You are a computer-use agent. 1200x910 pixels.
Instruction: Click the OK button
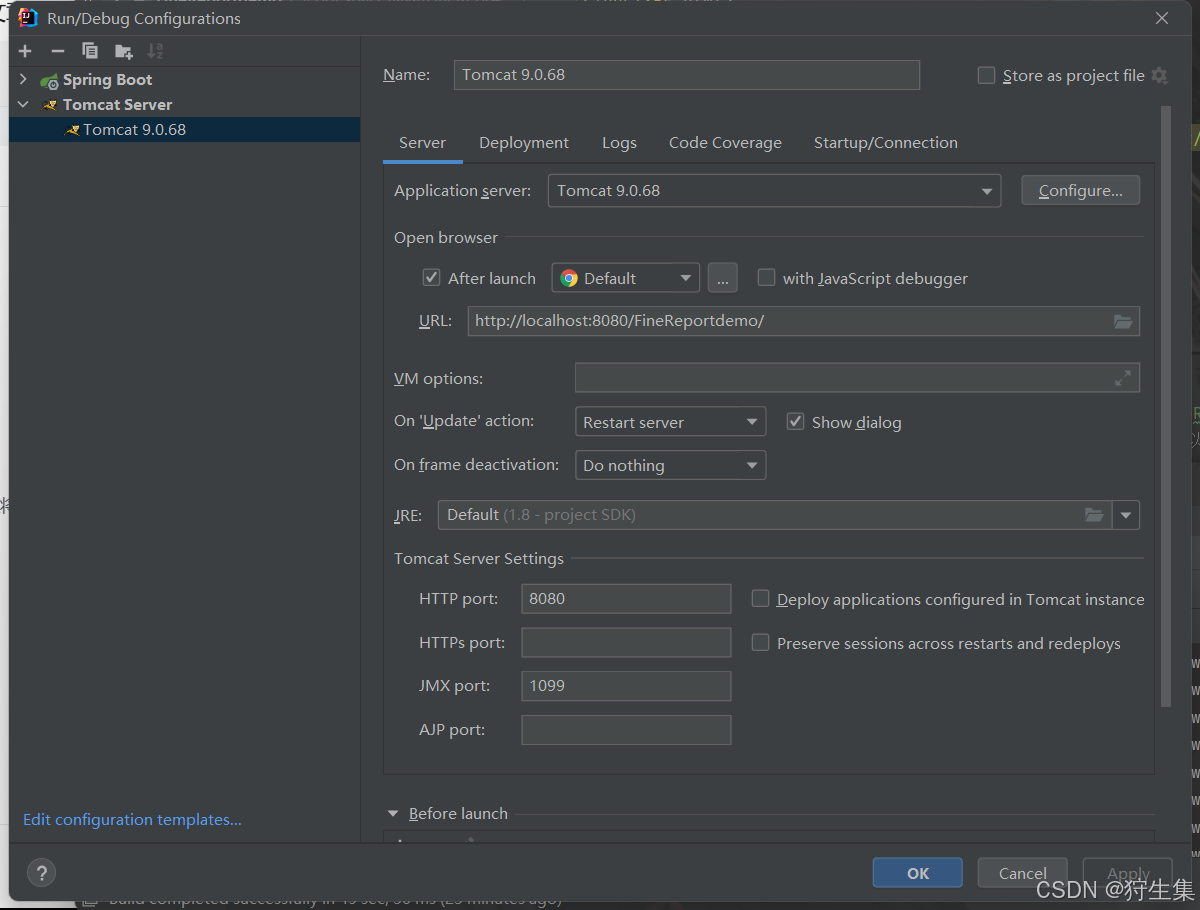point(917,873)
